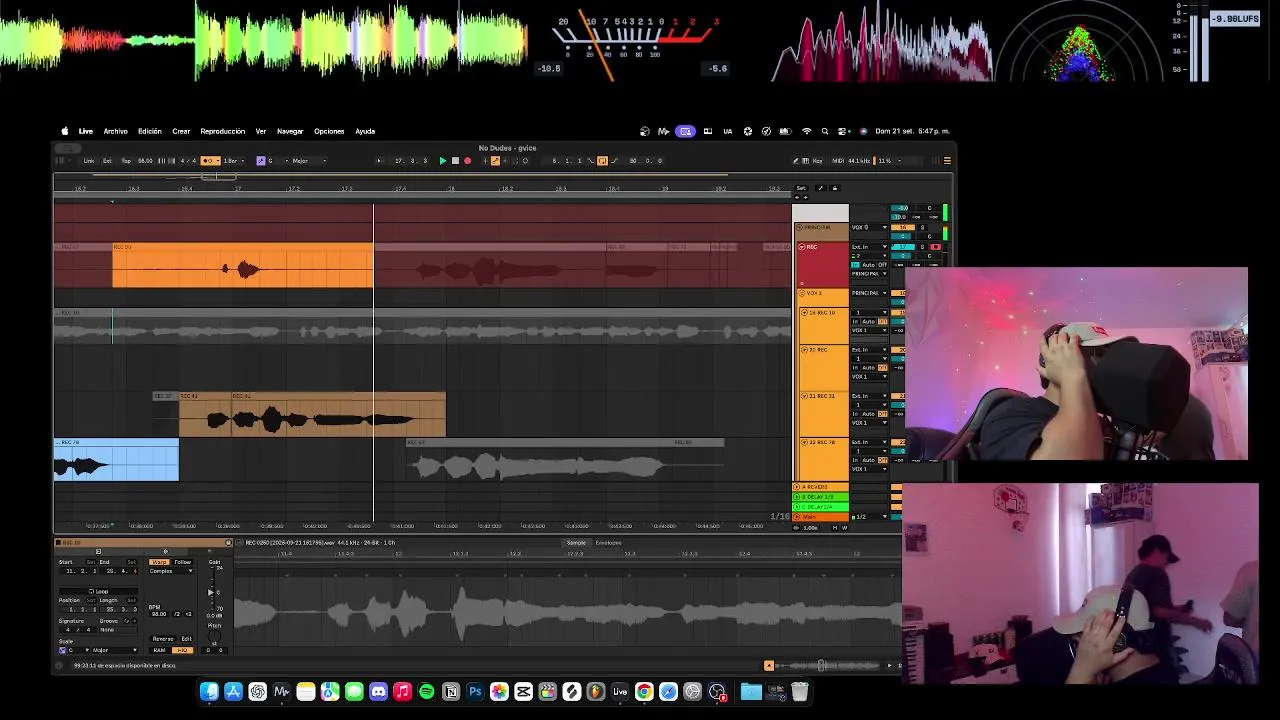Open Photoshop from the dock
This screenshot has width=1280, height=720.
click(475, 691)
